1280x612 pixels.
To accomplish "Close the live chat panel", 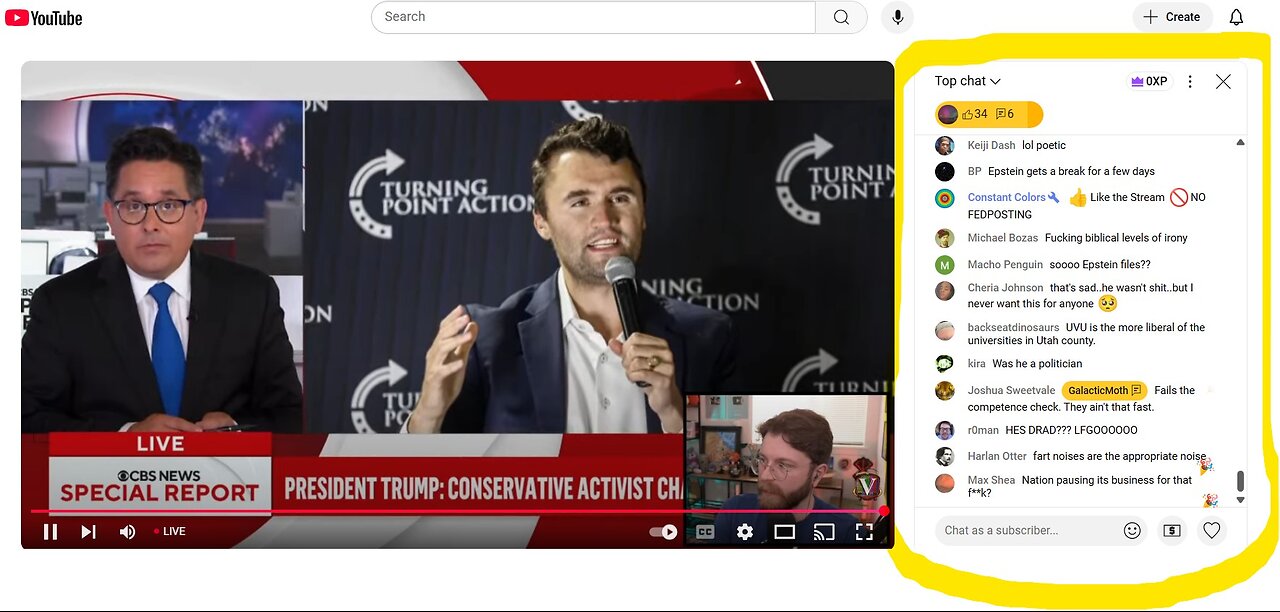I will click(1223, 81).
